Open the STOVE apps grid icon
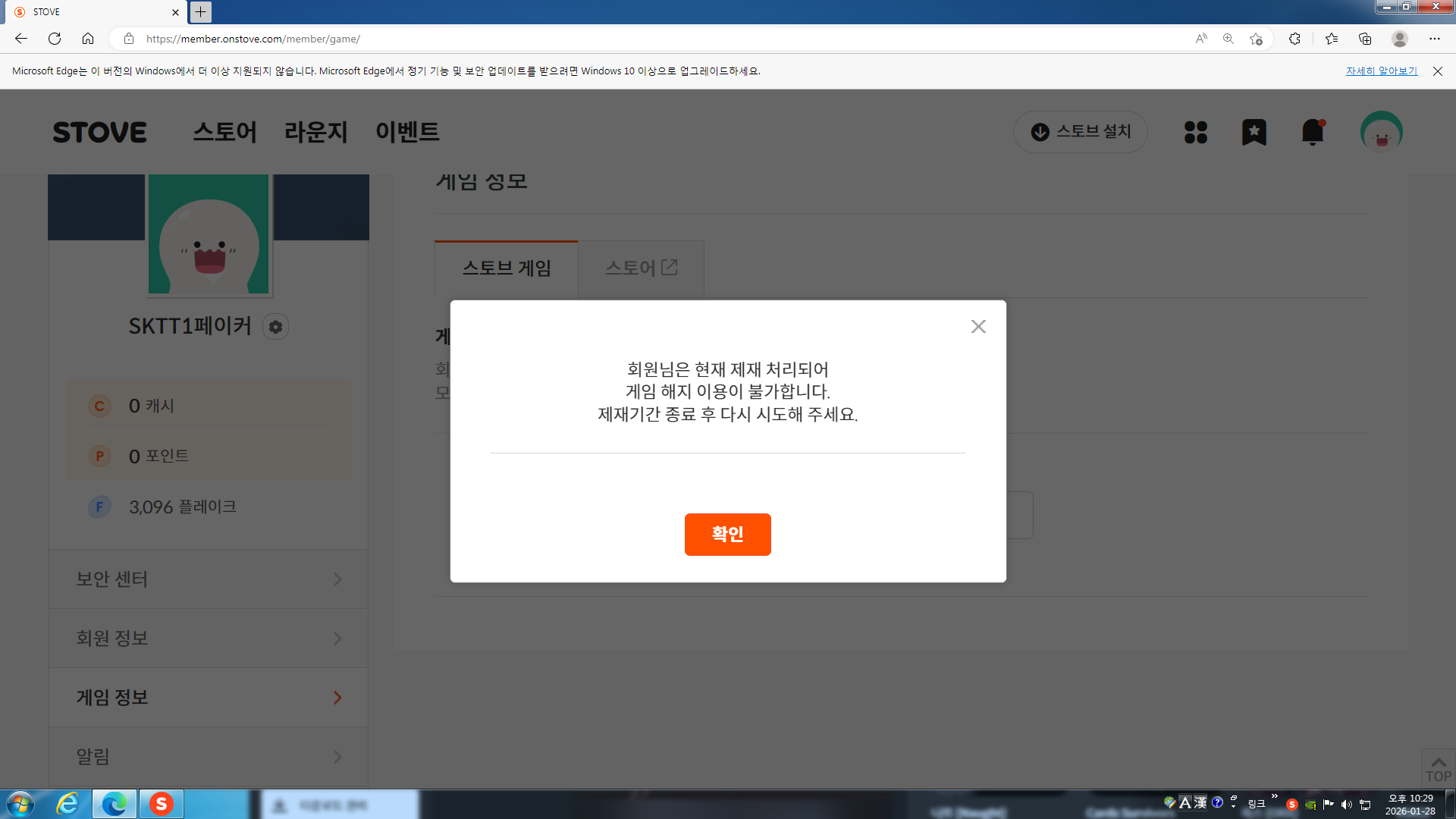Image resolution: width=1456 pixels, height=819 pixels. (1195, 132)
